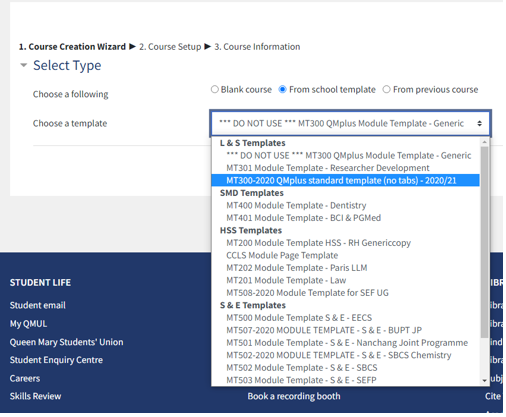The height and width of the screenshot is (417, 506).
Task: Click the Choose a following label
Action: click(x=70, y=94)
